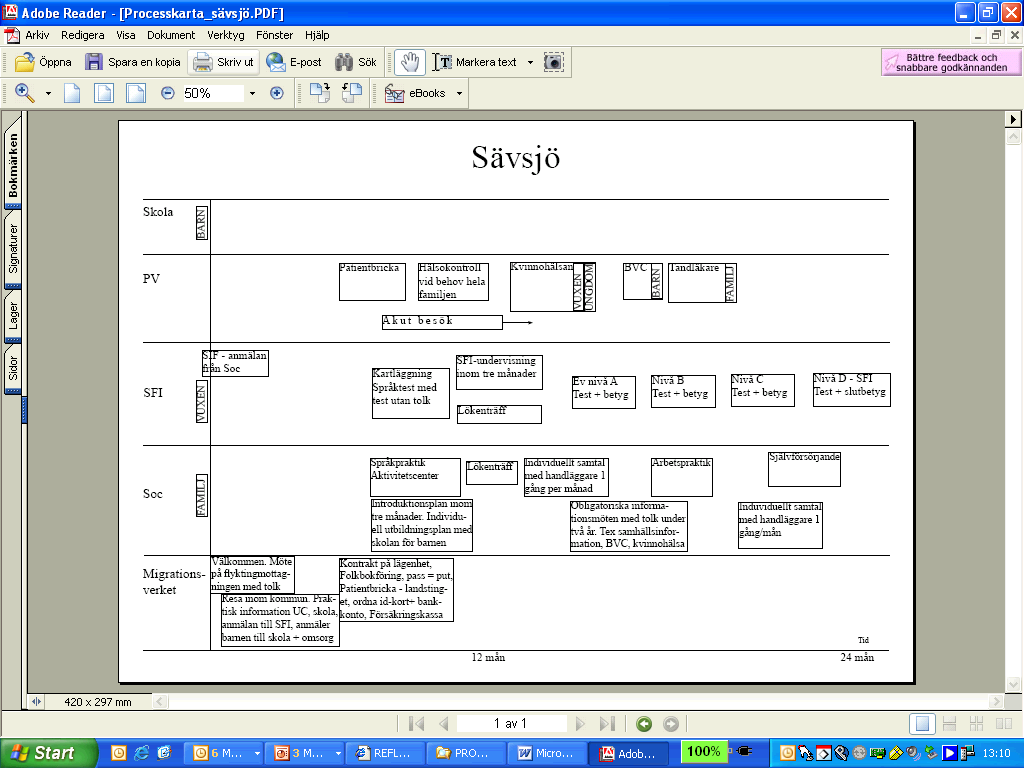Click the vertical scrollbar up arrow

coord(1013,136)
